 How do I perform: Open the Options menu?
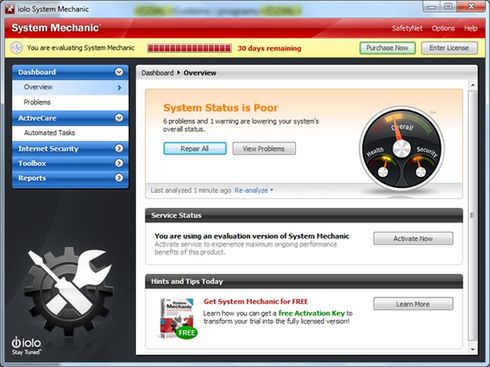coord(443,28)
